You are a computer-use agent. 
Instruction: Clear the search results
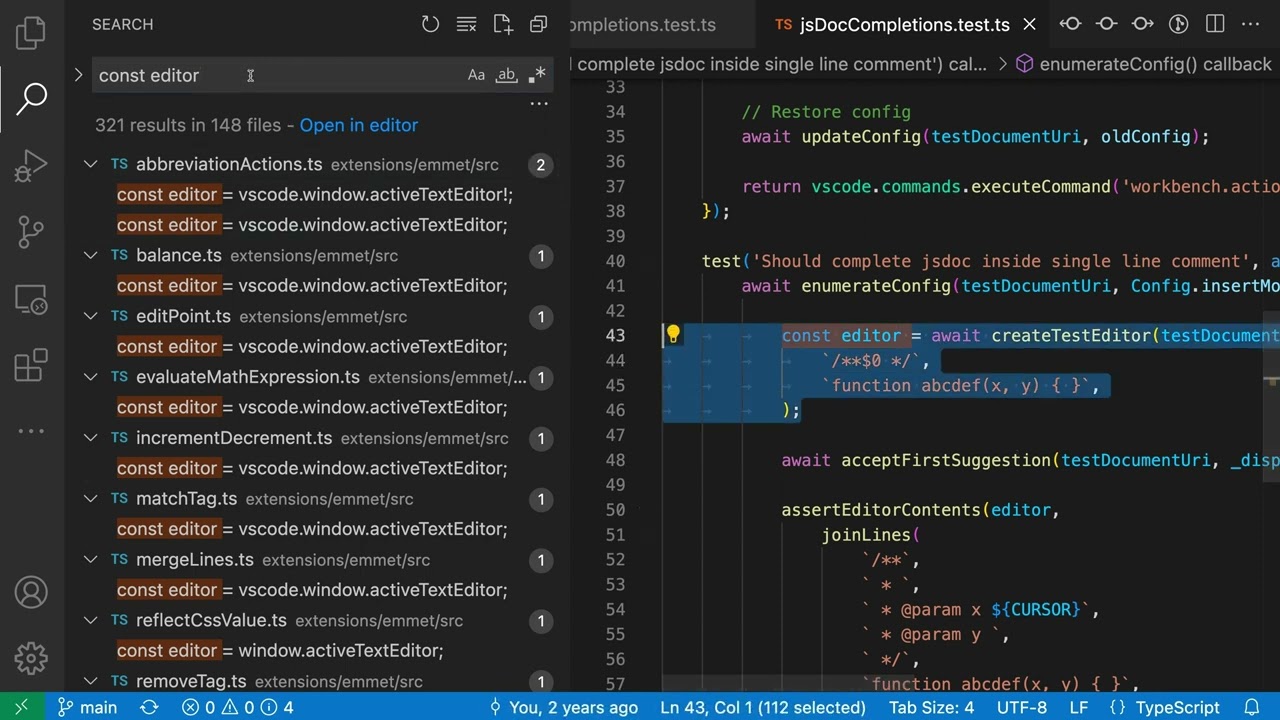466,24
